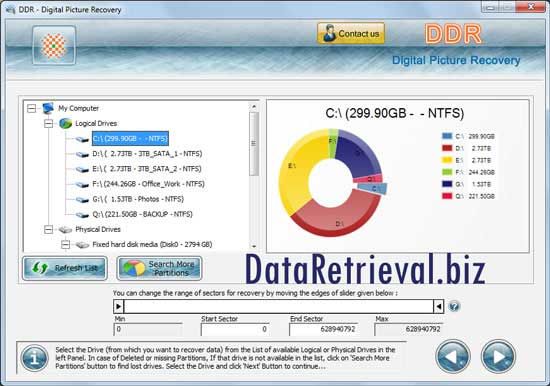The height and width of the screenshot is (386, 550).
Task: Click the checkered logo icon in header
Action: pyautogui.click(x=54, y=45)
